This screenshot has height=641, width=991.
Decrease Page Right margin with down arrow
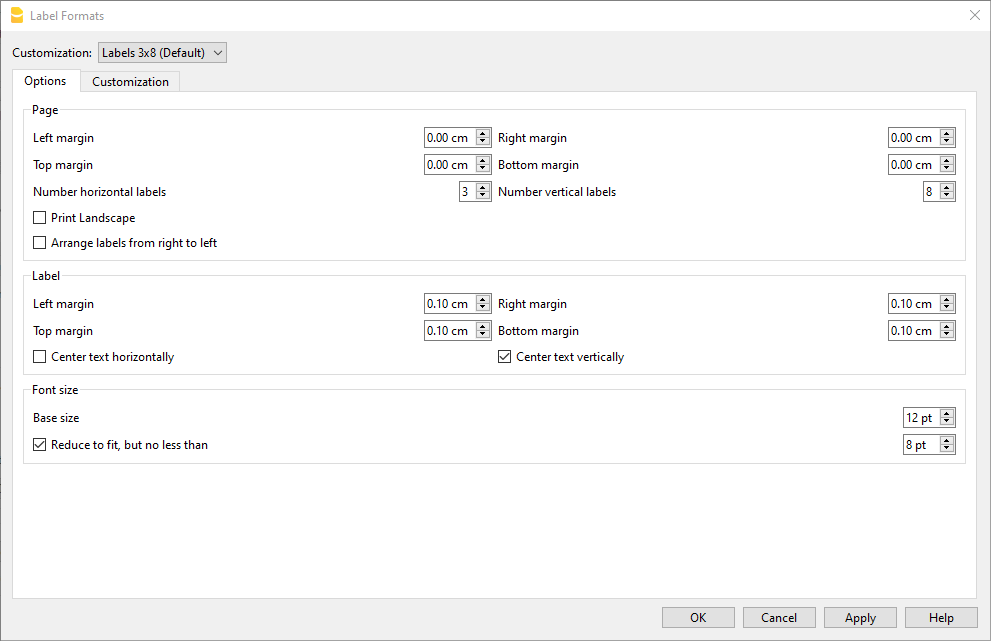pos(947,142)
